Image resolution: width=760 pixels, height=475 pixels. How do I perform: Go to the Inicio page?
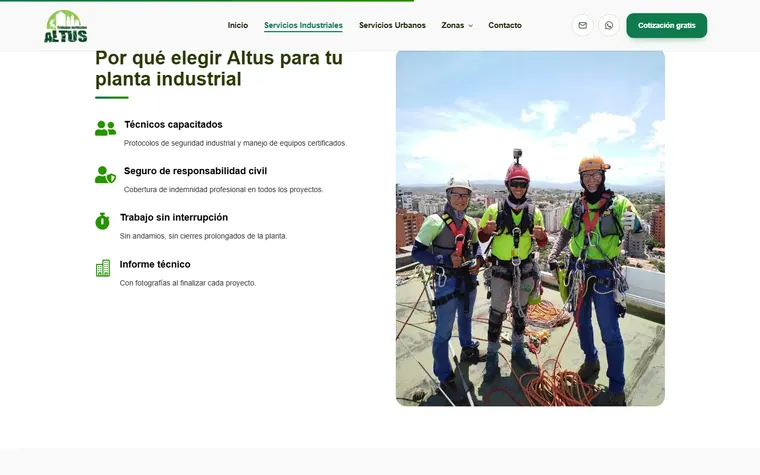pyautogui.click(x=238, y=25)
